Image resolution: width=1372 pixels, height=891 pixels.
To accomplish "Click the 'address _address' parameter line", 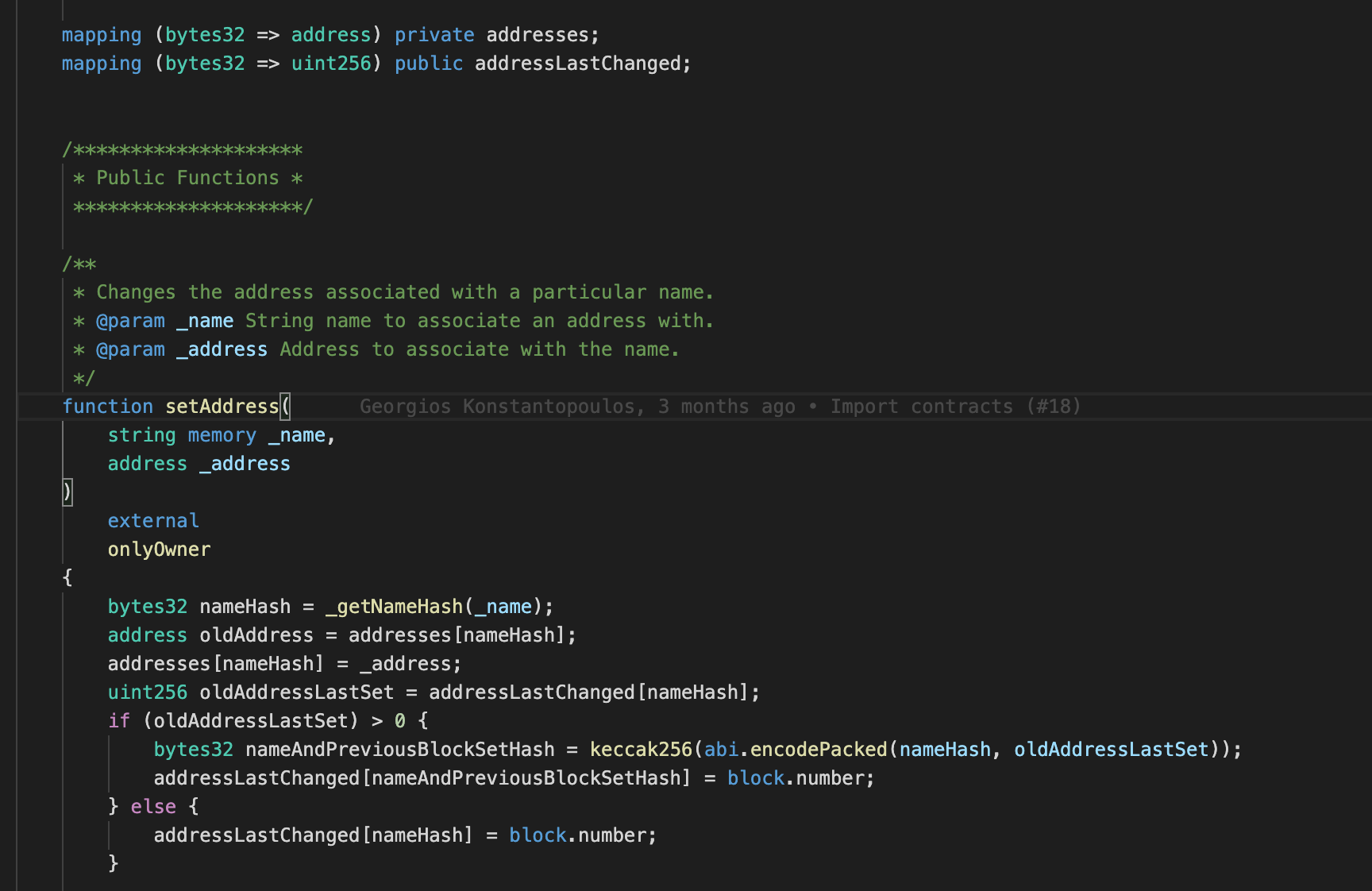I will point(199,464).
